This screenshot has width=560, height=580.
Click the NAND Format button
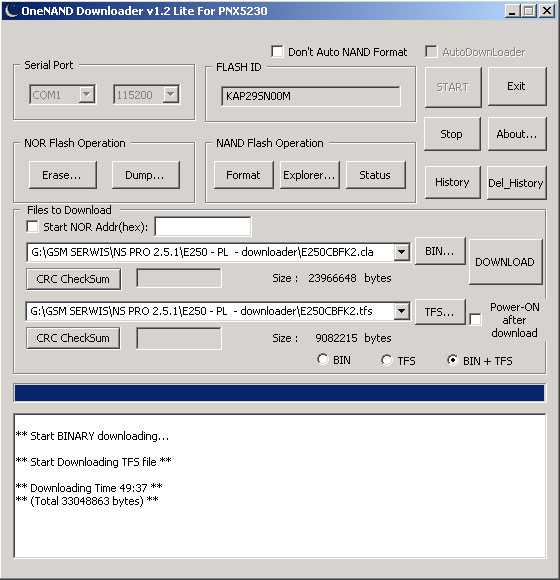click(x=243, y=175)
